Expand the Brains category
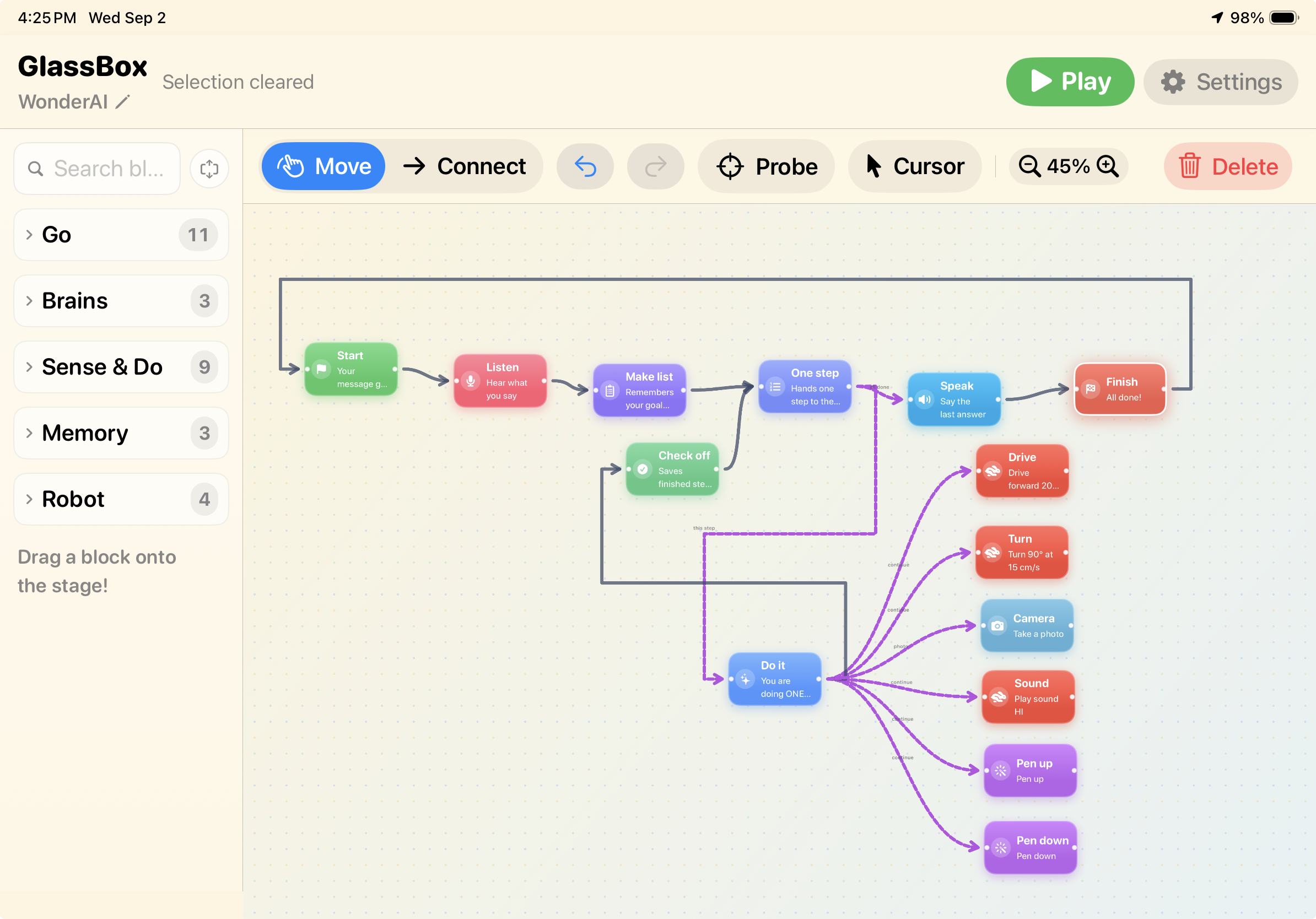The image size is (1316, 919). (x=121, y=301)
